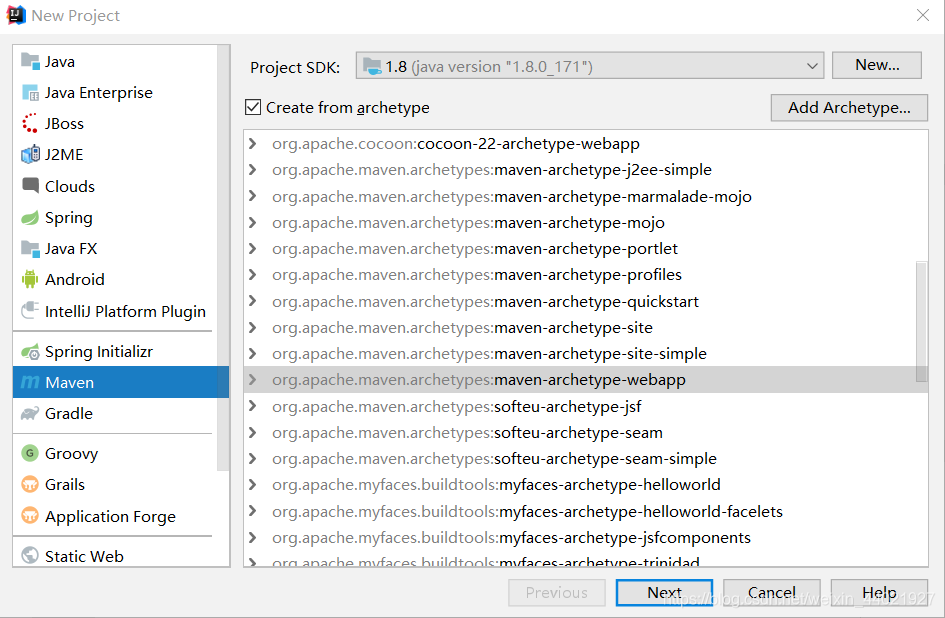Click the IntelliJ Platform Plugin icon
This screenshot has width=945, height=618.
30,311
